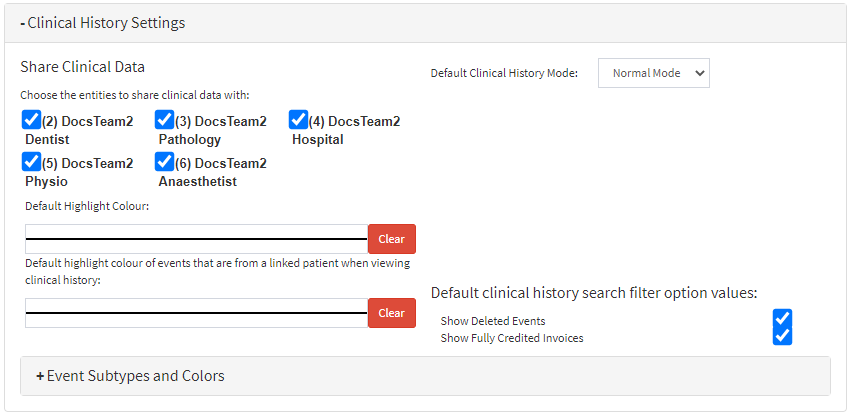Clear the Default Highlight Colour value
This screenshot has height=414, width=852.
click(x=391, y=239)
